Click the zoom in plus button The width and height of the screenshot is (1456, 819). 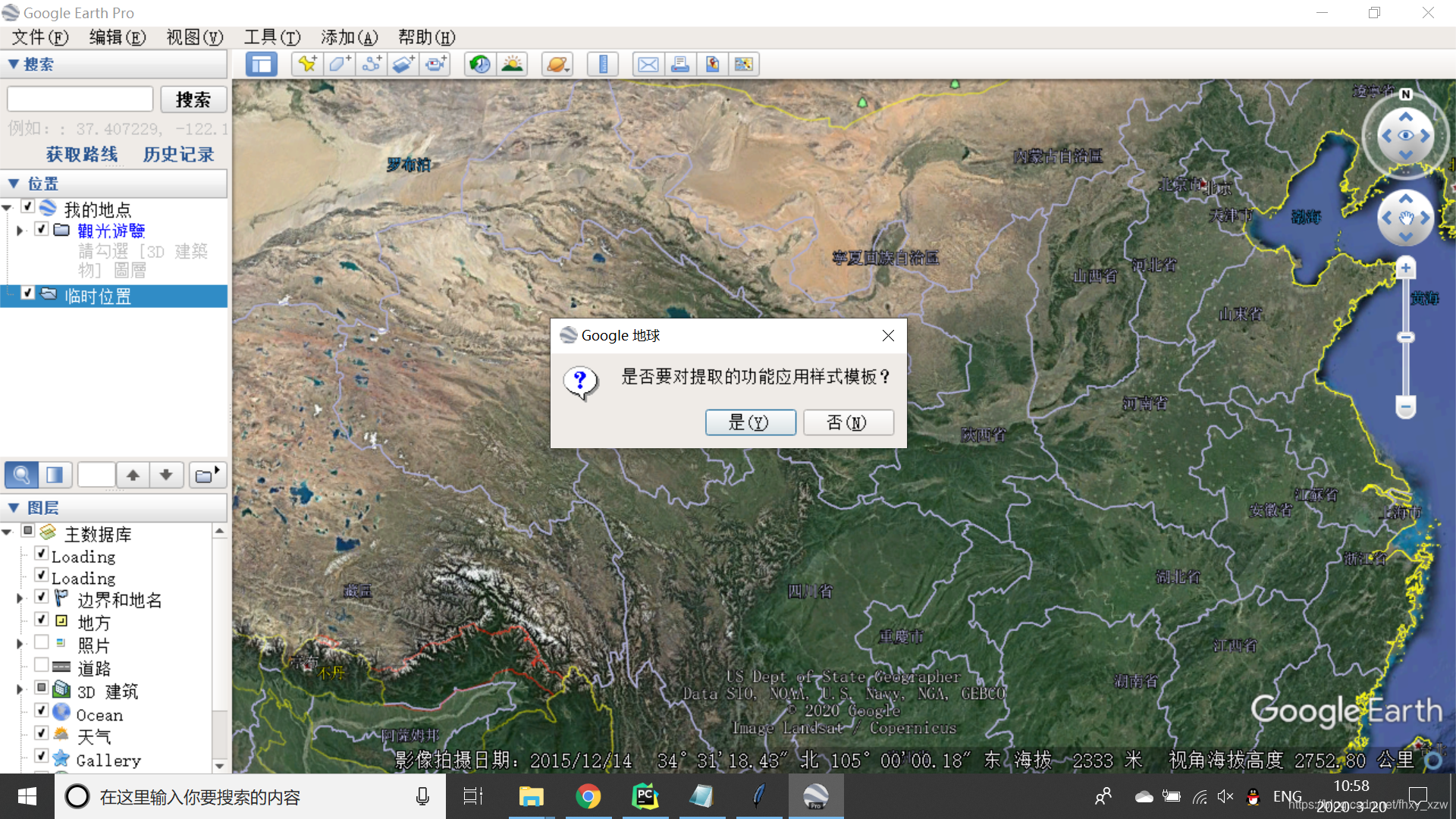(x=1405, y=268)
